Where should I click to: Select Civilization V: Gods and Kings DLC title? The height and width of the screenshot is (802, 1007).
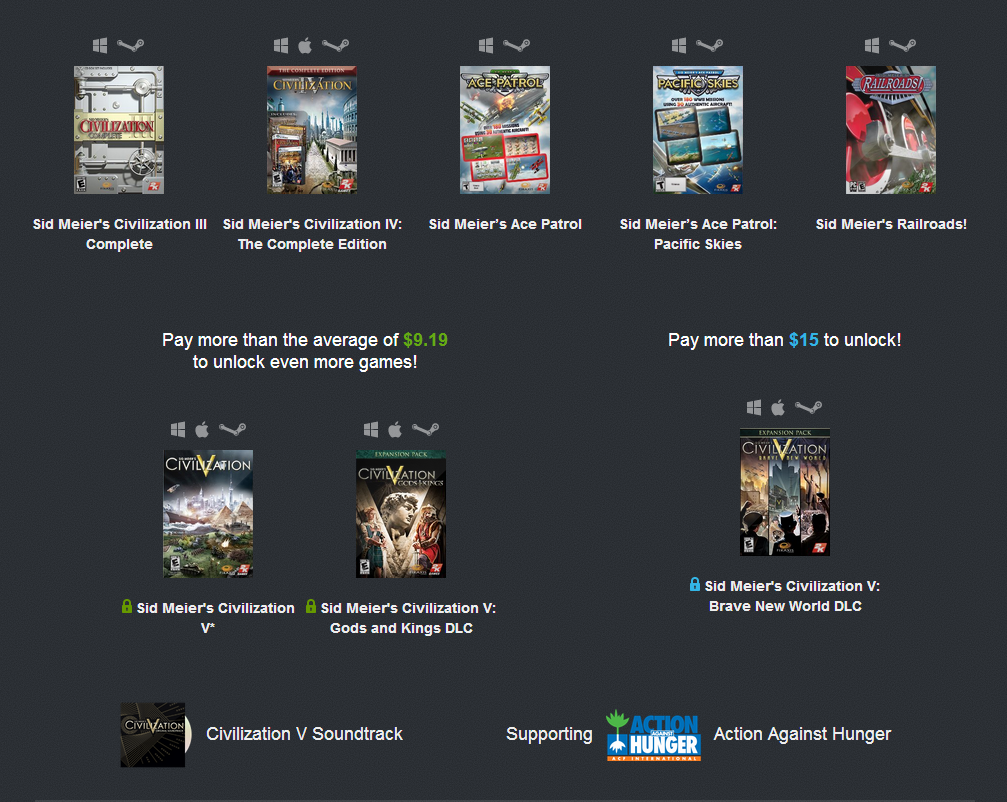pos(408,618)
